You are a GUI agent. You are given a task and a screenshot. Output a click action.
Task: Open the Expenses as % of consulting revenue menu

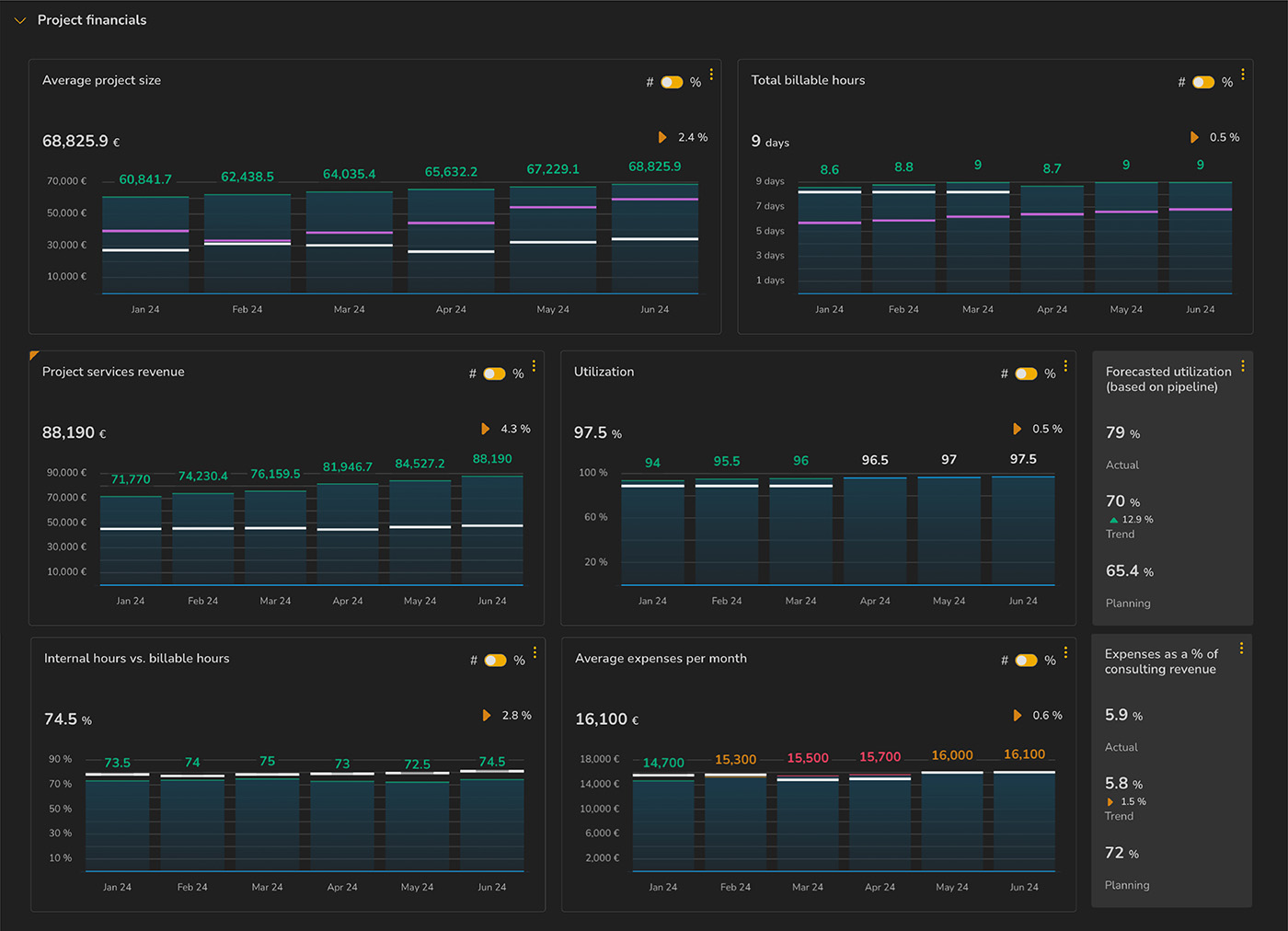(1242, 647)
